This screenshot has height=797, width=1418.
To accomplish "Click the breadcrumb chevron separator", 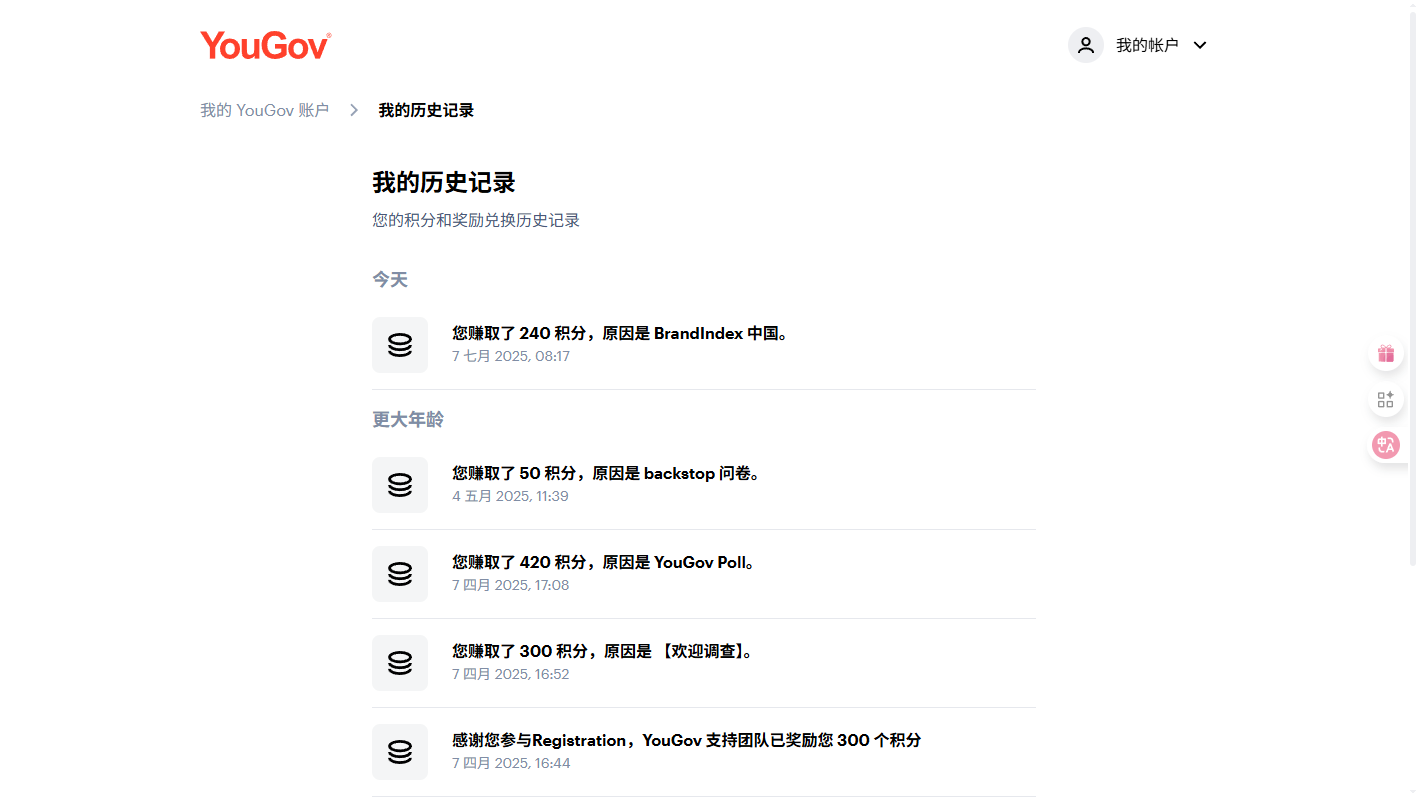I will 354,110.
